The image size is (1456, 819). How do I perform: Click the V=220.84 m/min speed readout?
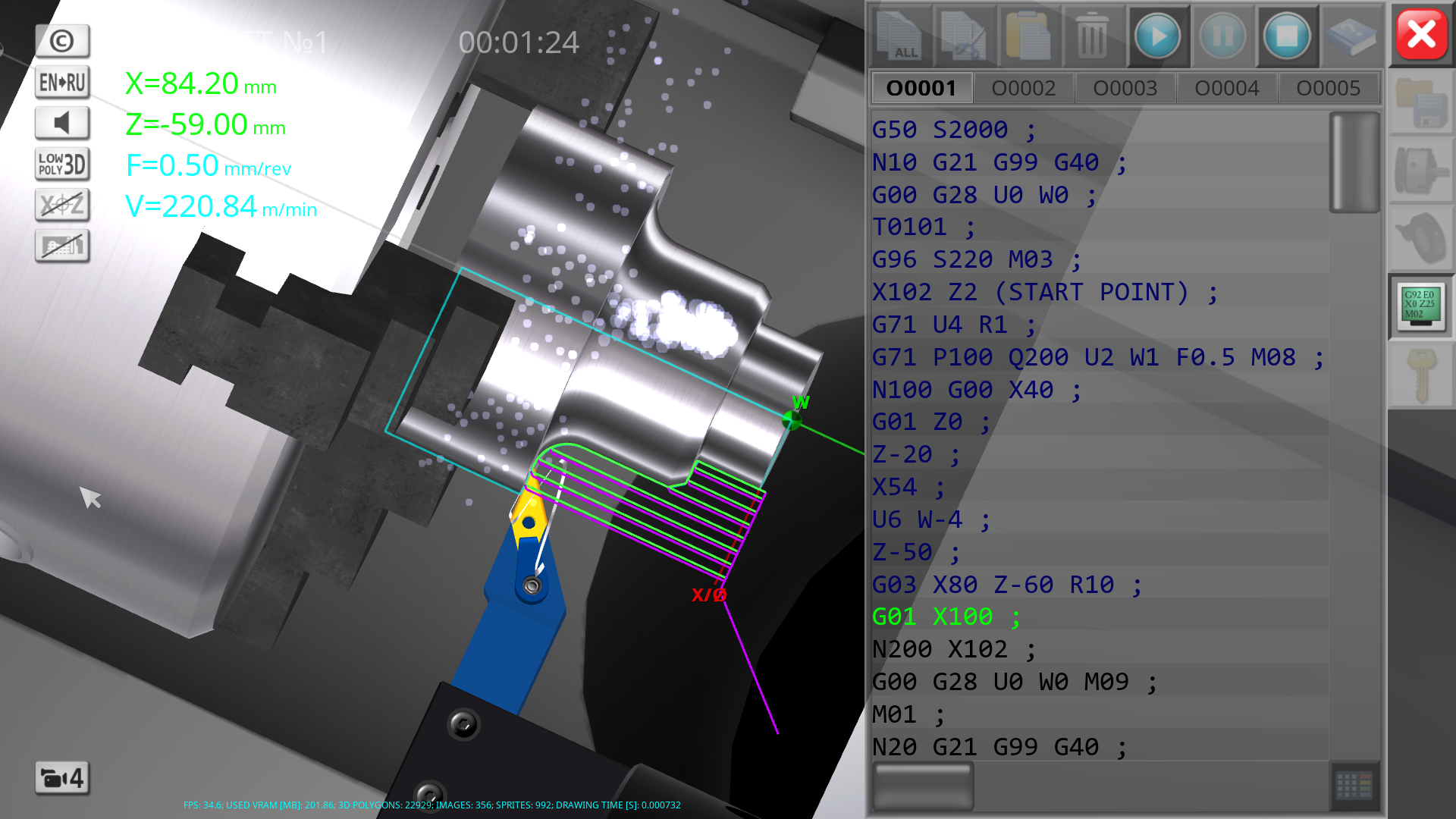coord(221,206)
